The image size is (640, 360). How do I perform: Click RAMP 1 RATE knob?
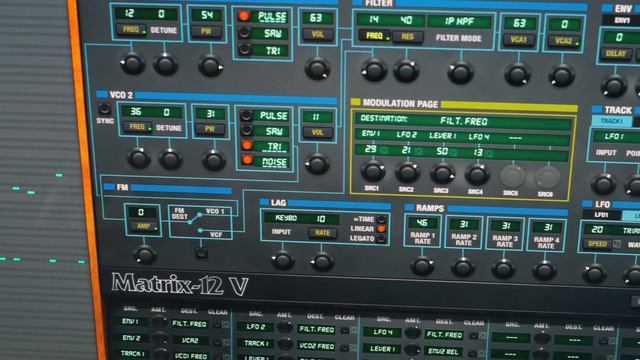pos(422,266)
